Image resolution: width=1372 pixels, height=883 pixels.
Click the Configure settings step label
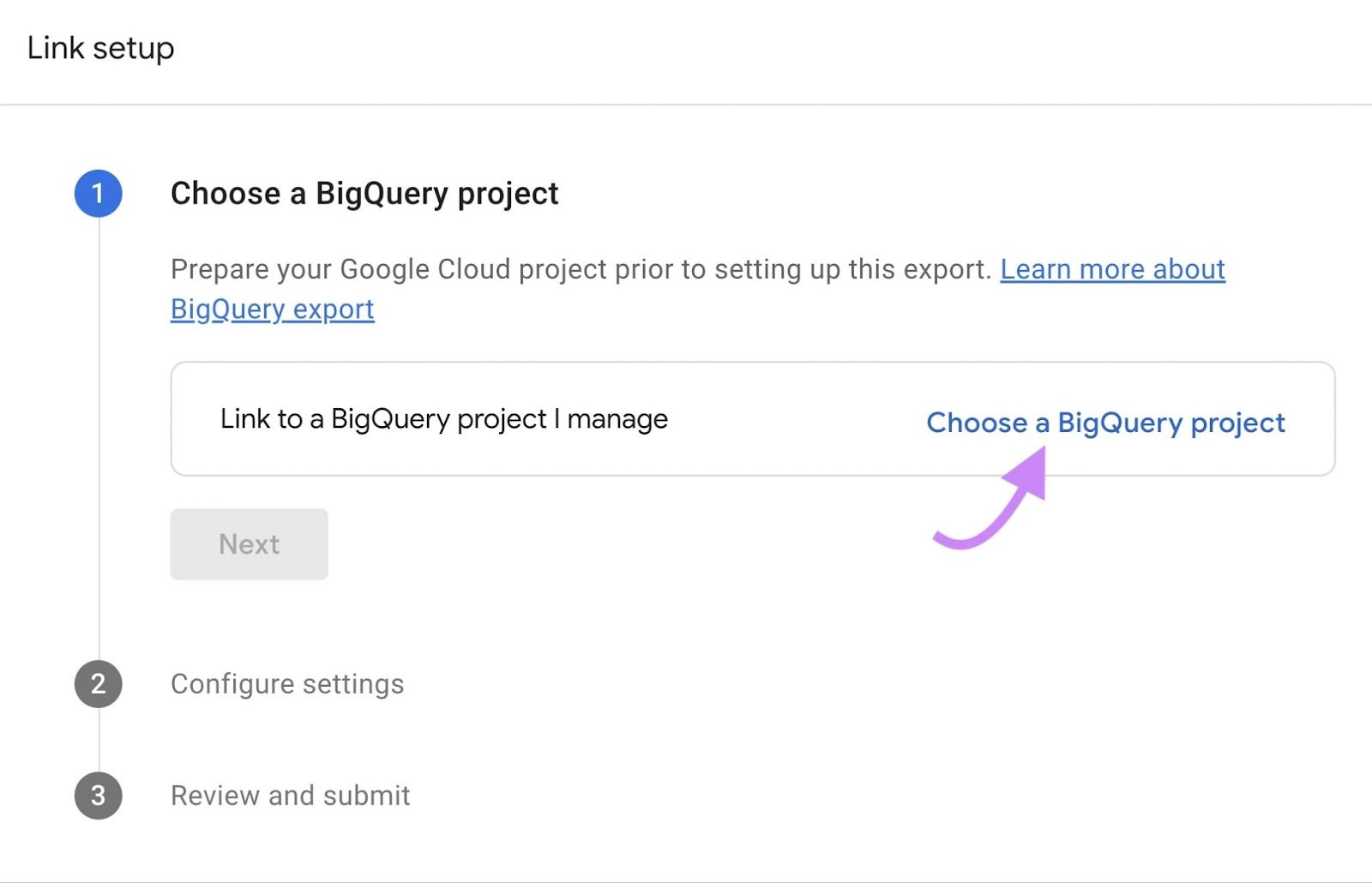(x=287, y=684)
